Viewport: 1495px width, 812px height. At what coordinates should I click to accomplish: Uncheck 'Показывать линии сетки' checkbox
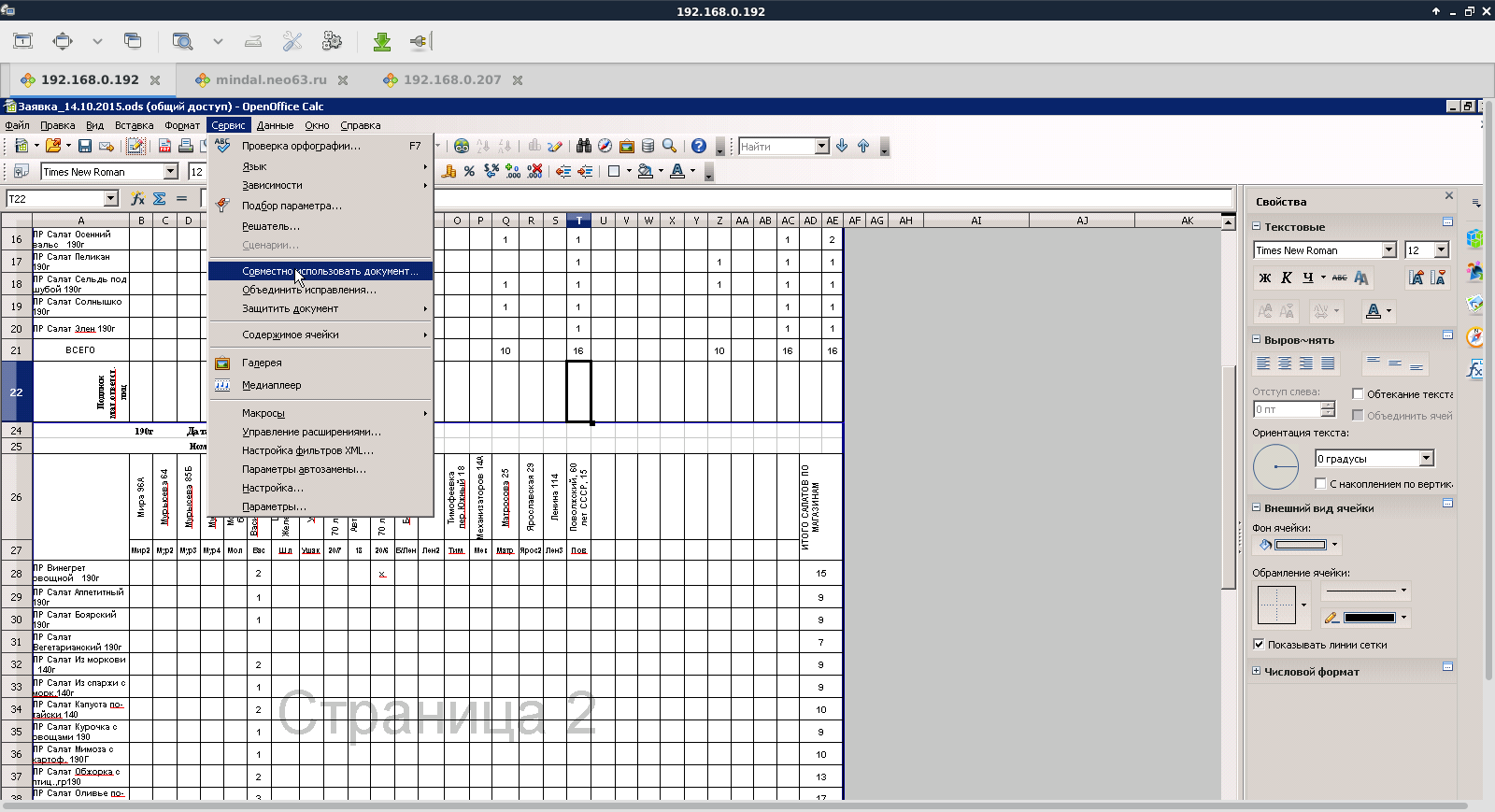(x=1259, y=645)
